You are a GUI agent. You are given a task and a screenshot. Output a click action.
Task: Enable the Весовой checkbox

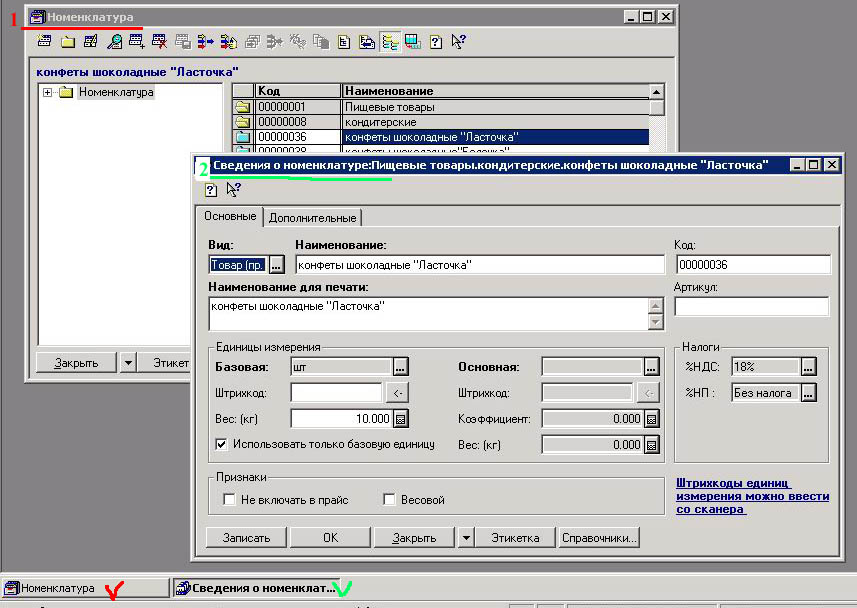(x=390, y=500)
